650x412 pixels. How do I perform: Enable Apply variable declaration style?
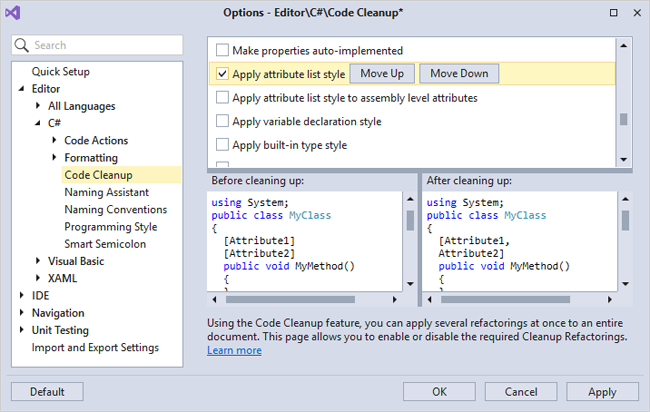(x=223, y=122)
